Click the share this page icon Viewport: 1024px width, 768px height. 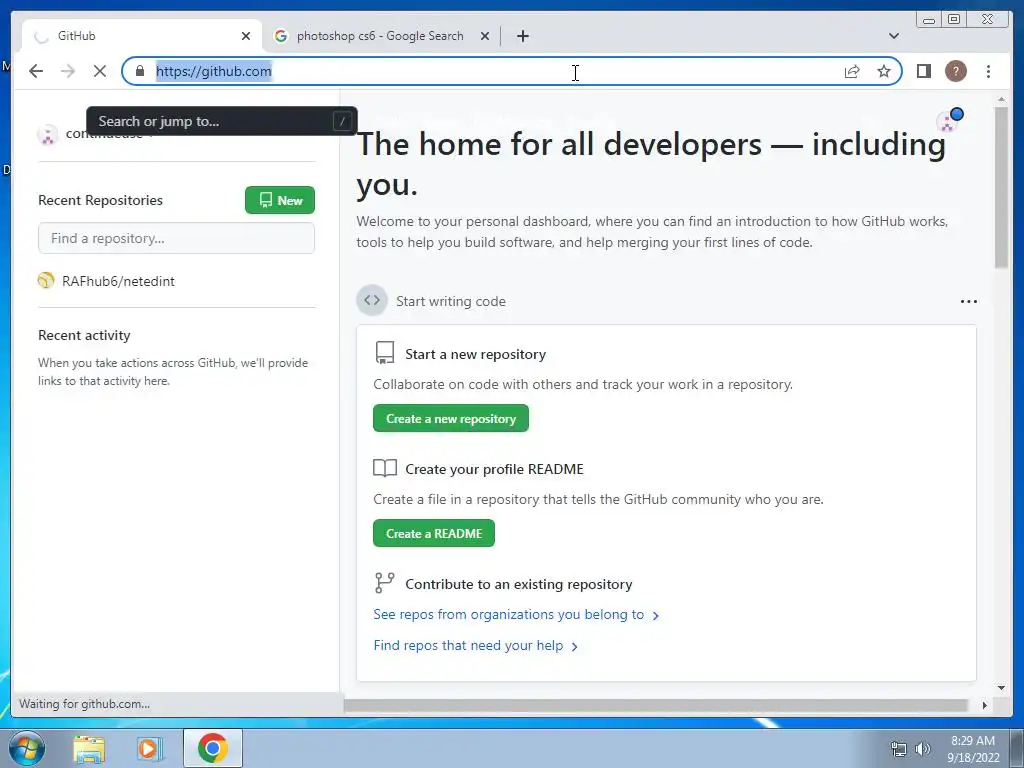coord(852,71)
